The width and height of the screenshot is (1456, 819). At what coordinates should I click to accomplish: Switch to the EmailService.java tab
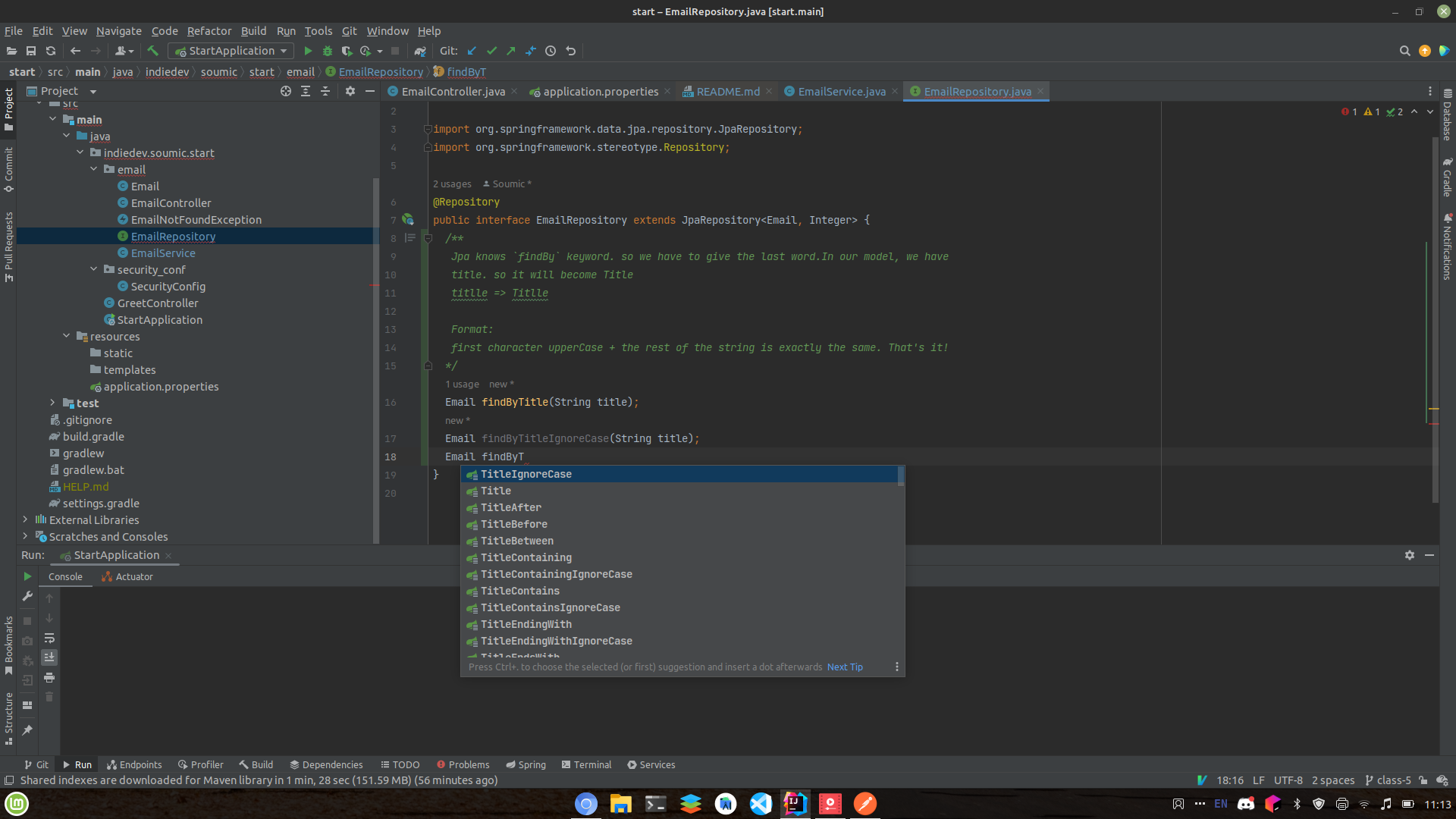pyautogui.click(x=841, y=91)
